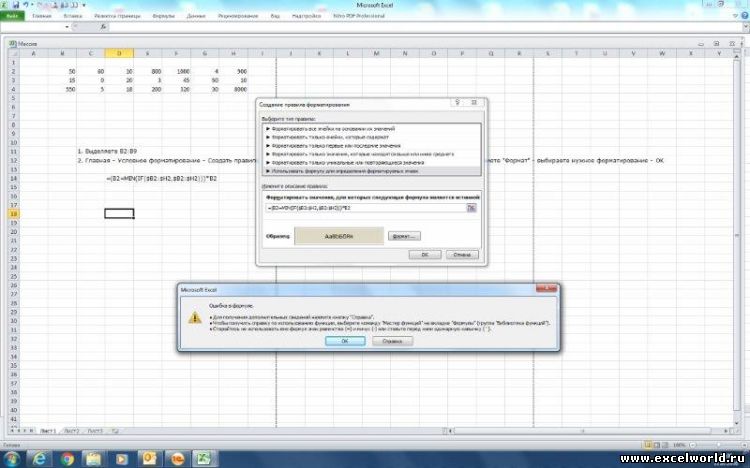The width and height of the screenshot is (750, 468).
Task: Open Outlook from the taskbar
Action: (148, 459)
